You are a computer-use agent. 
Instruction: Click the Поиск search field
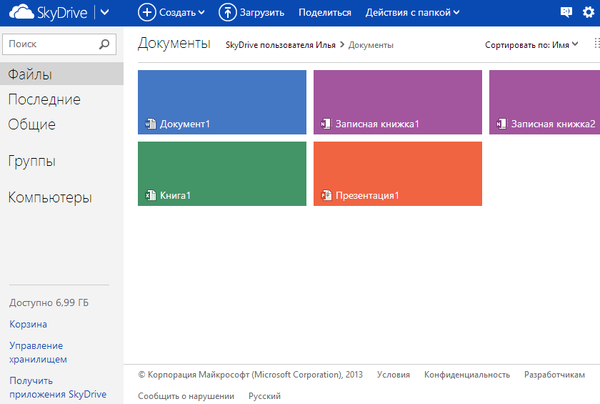(59, 44)
